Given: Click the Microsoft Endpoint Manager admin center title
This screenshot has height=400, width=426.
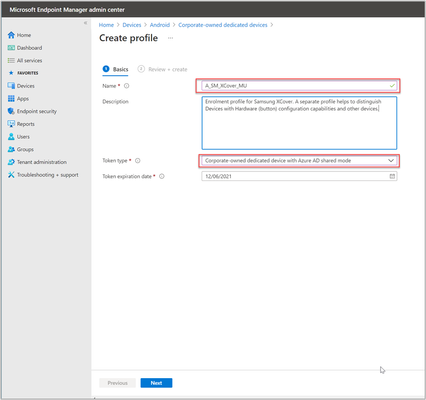Looking at the screenshot, I should [67, 10].
